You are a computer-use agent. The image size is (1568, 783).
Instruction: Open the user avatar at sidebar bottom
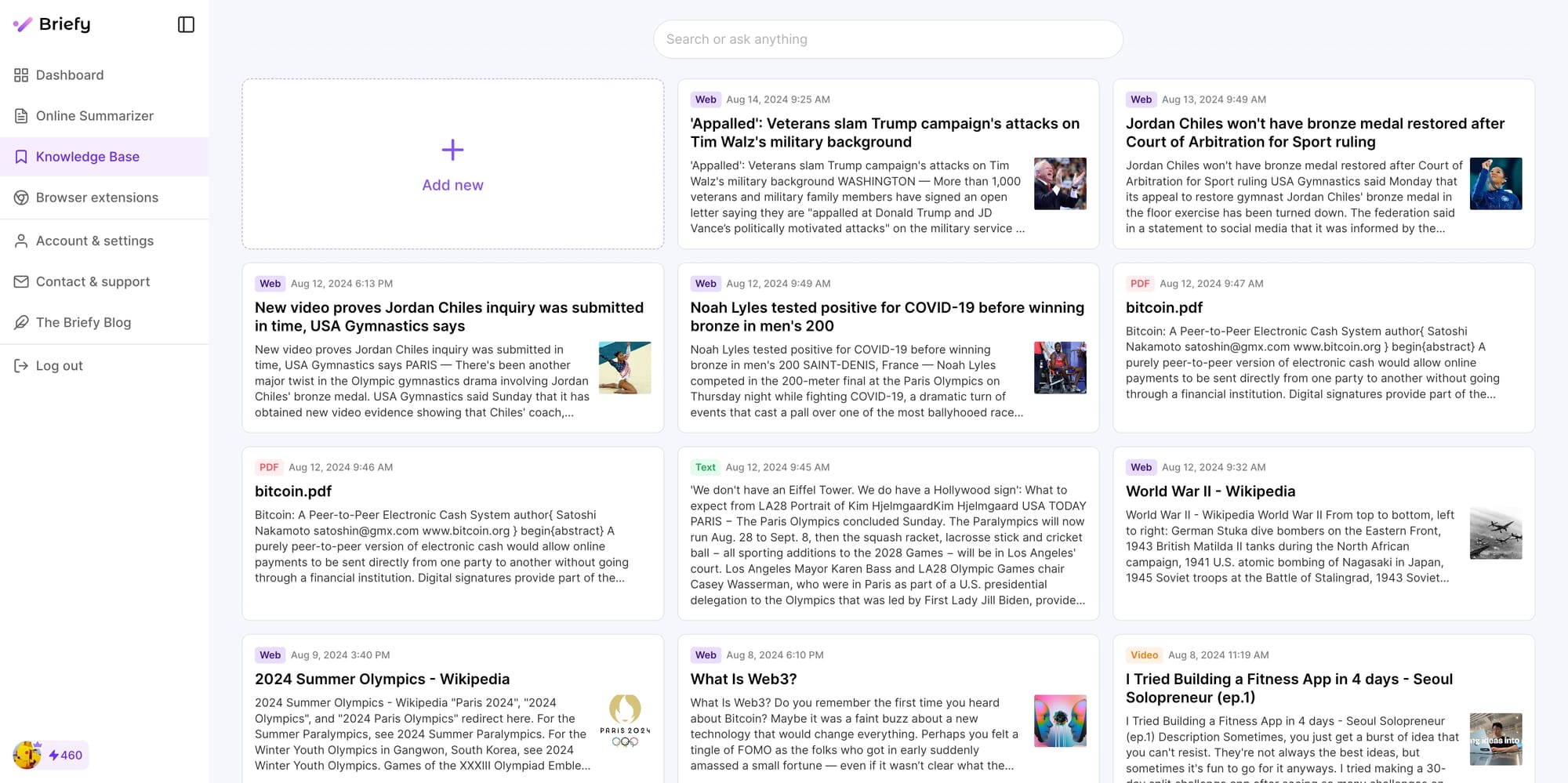pyautogui.click(x=27, y=755)
